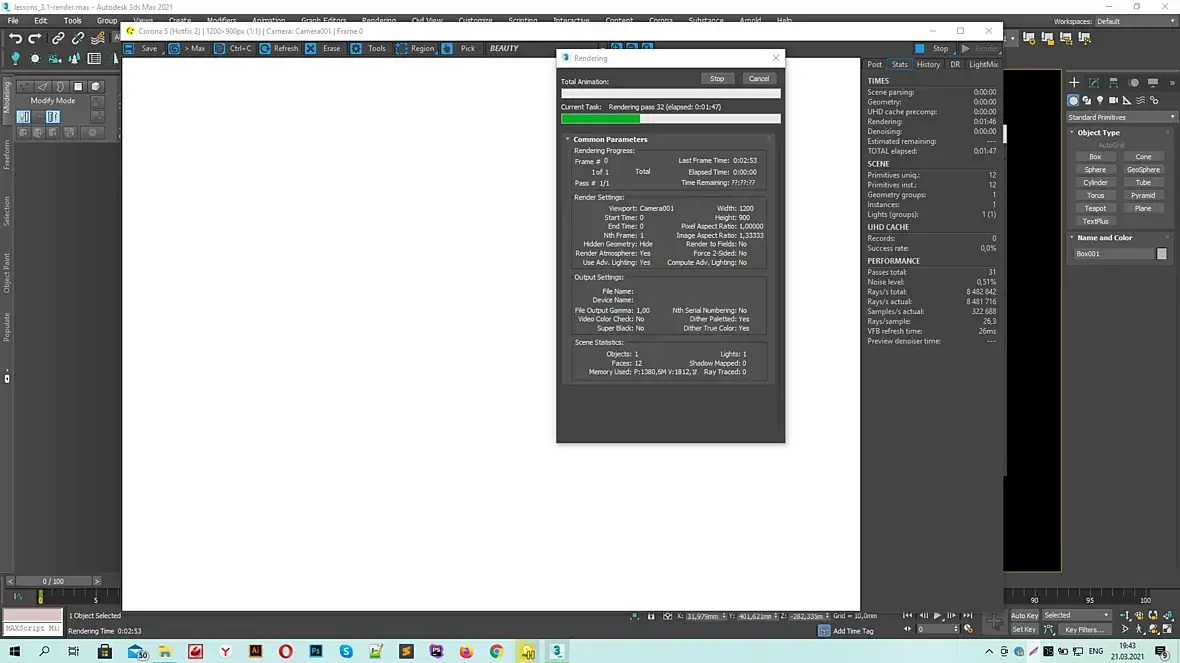Switch to the History tab
The image size is (1180, 663).
[928, 65]
